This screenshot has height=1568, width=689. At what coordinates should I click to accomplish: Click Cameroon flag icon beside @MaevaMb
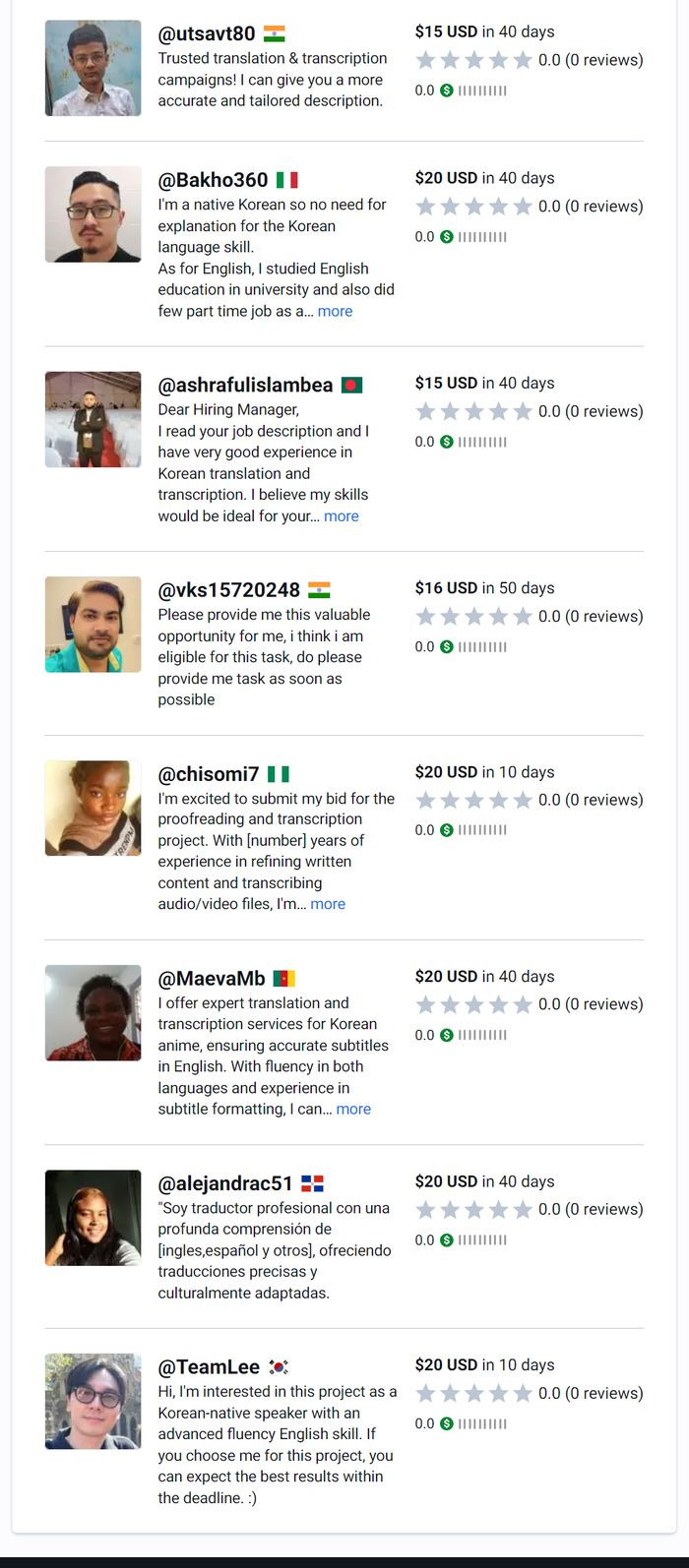(283, 979)
